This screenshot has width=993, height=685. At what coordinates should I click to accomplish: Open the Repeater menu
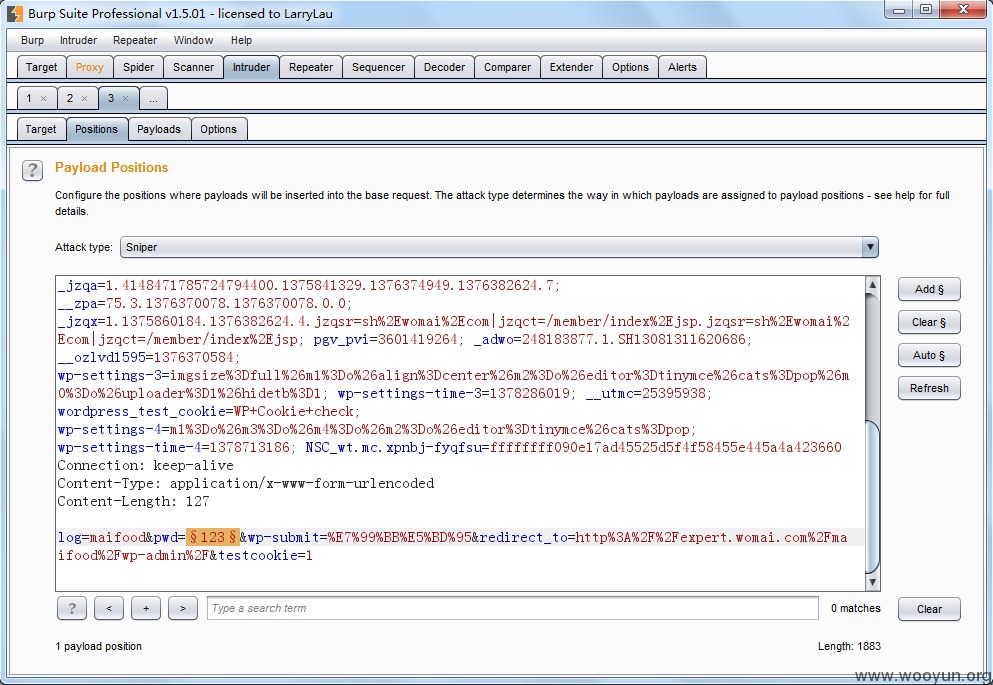(135, 40)
